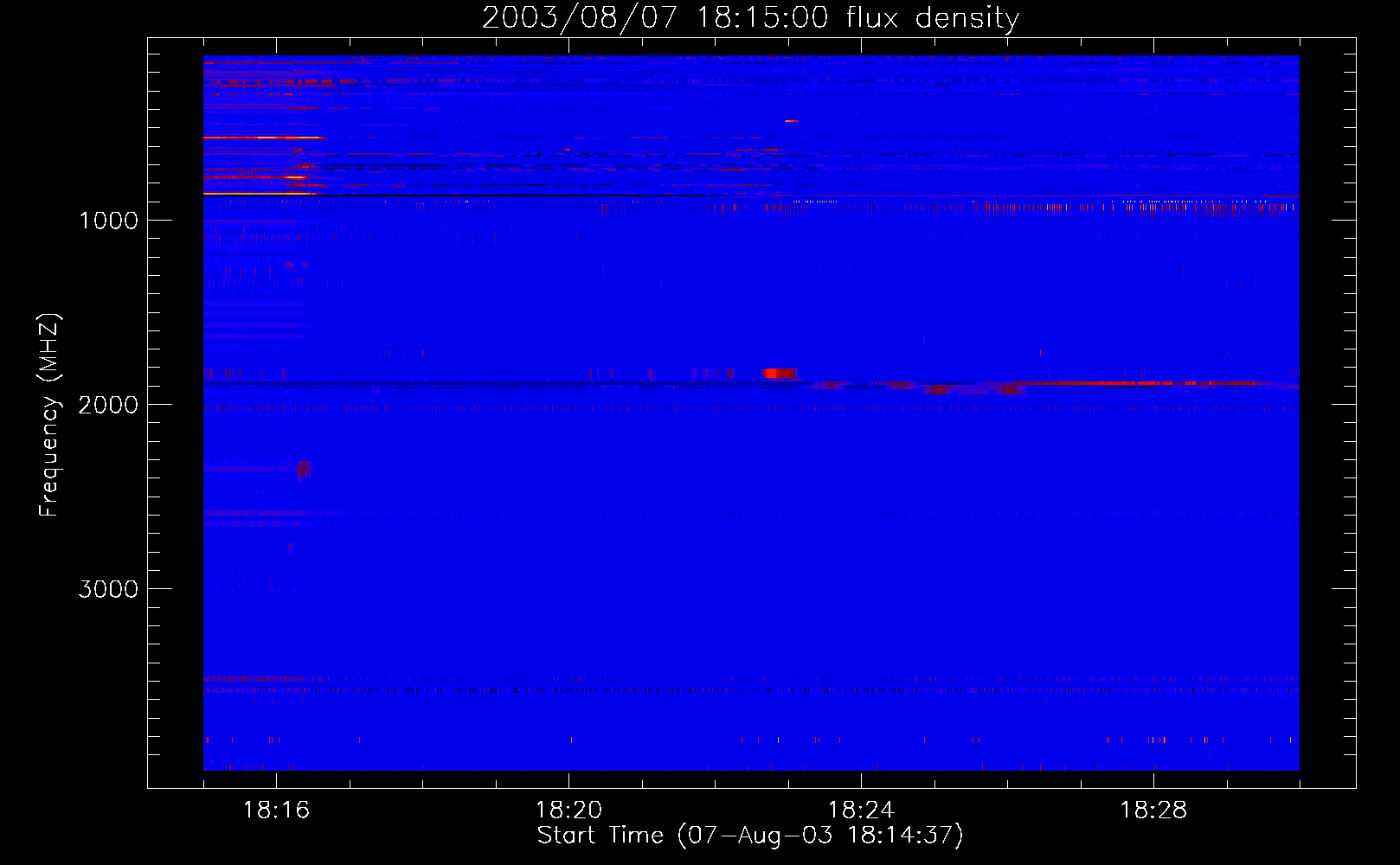Viewport: 1400px width, 865px height.
Task: Click the 1000 frequency tick label
Action: (x=108, y=221)
